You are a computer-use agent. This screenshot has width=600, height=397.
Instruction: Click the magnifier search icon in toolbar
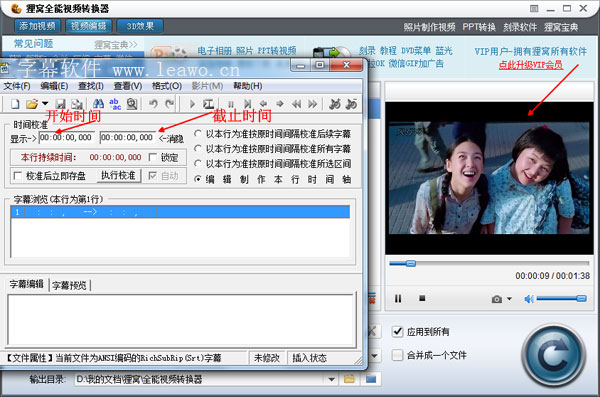(x=132, y=104)
